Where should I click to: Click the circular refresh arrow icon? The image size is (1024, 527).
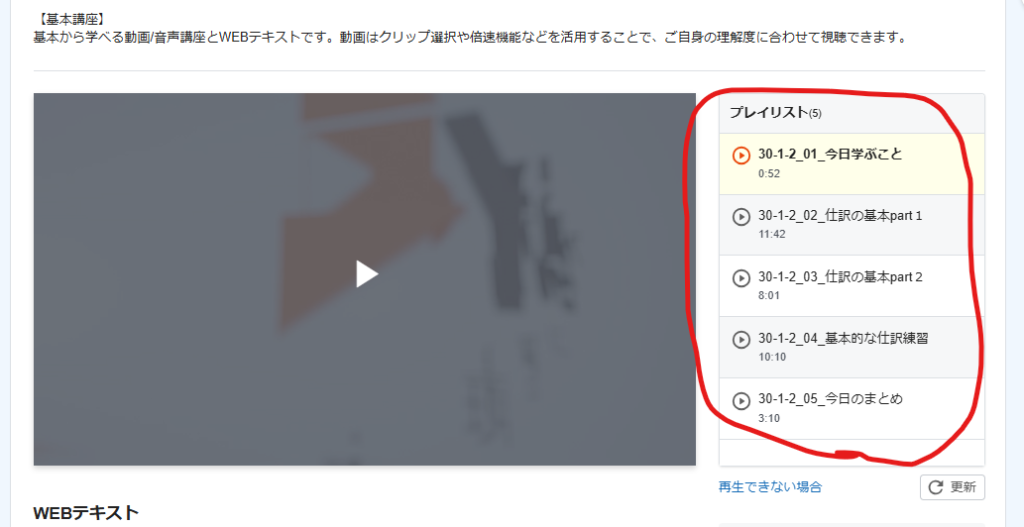pyautogui.click(x=935, y=487)
